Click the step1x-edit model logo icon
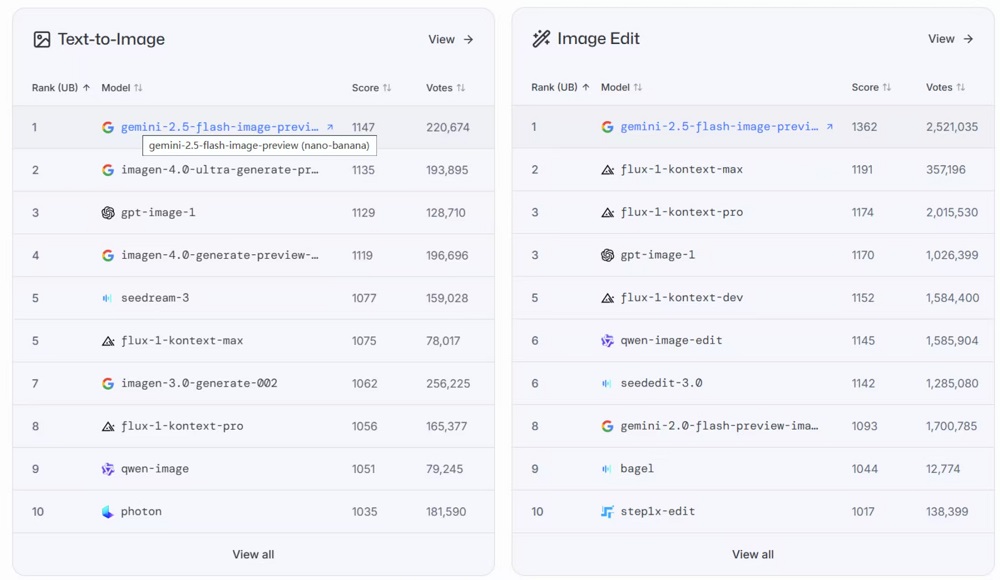Image resolution: width=1000 pixels, height=580 pixels. pos(607,512)
